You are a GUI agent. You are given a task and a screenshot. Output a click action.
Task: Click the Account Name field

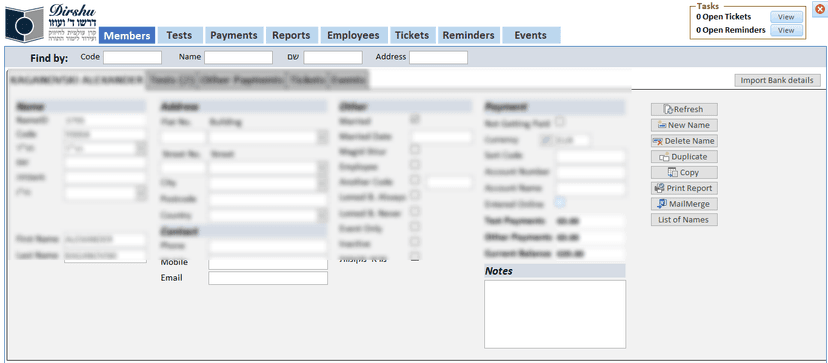coord(590,189)
